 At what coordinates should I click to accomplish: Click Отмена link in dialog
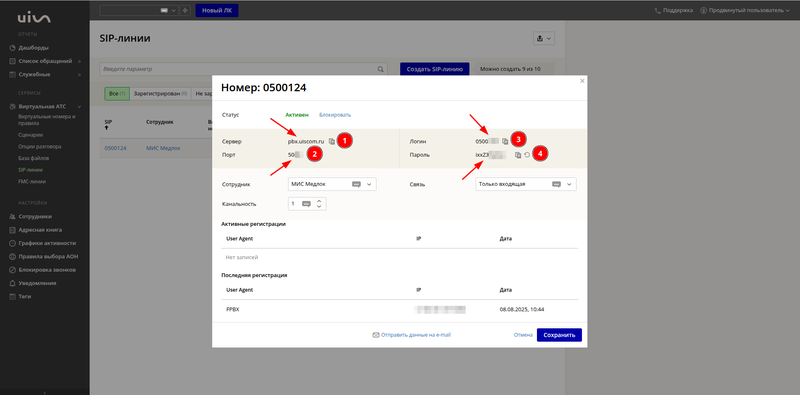(523, 335)
